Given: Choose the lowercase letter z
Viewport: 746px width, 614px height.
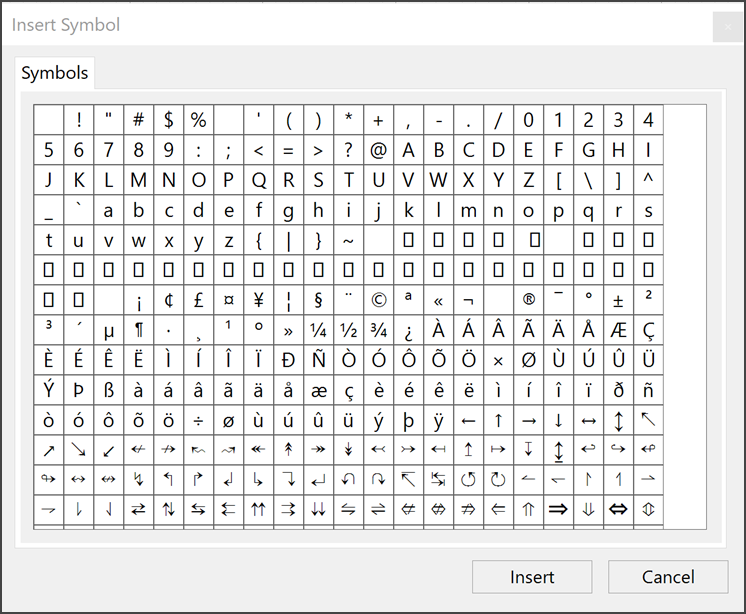Looking at the screenshot, I should (228, 240).
